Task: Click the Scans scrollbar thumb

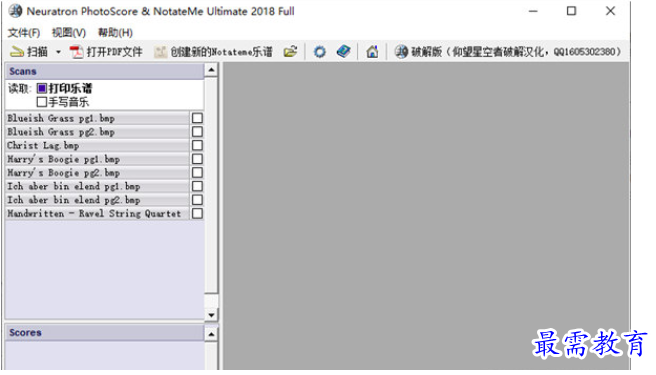Action: 211,185
